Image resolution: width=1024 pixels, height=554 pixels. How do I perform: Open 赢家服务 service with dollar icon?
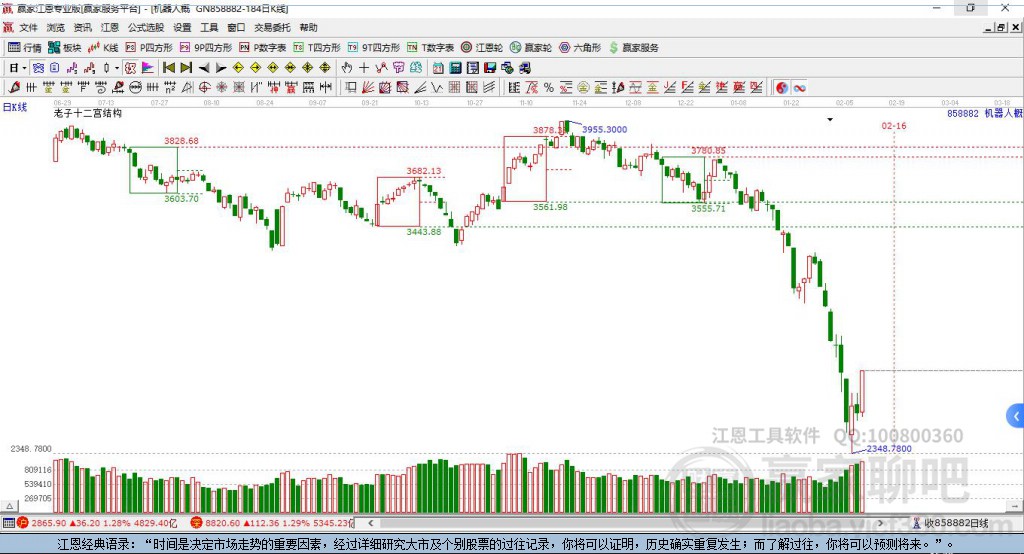pos(634,48)
